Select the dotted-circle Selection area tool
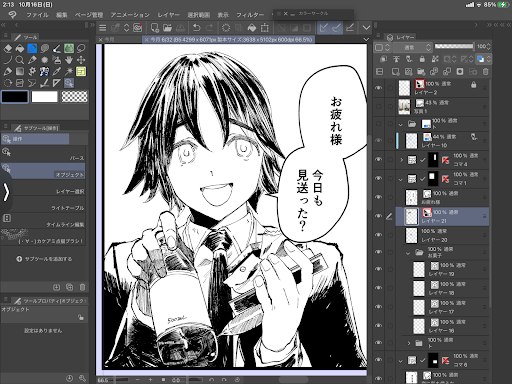This screenshot has height=384, width=512. click(8, 83)
